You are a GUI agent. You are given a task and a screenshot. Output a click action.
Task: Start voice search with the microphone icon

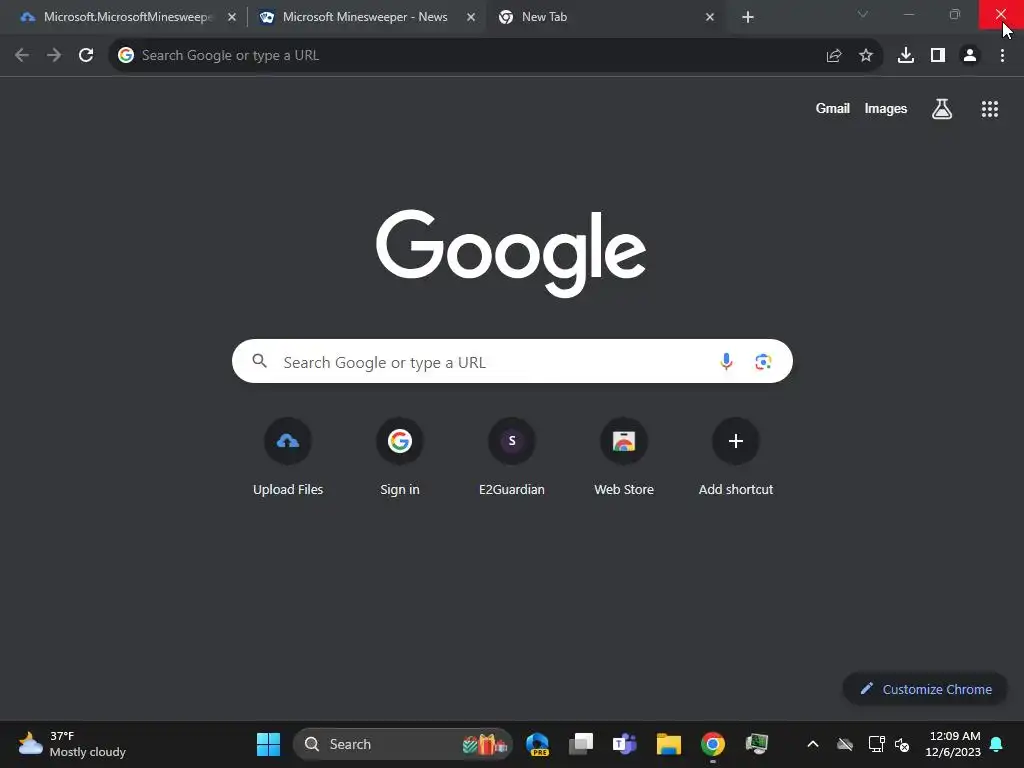[x=726, y=361]
